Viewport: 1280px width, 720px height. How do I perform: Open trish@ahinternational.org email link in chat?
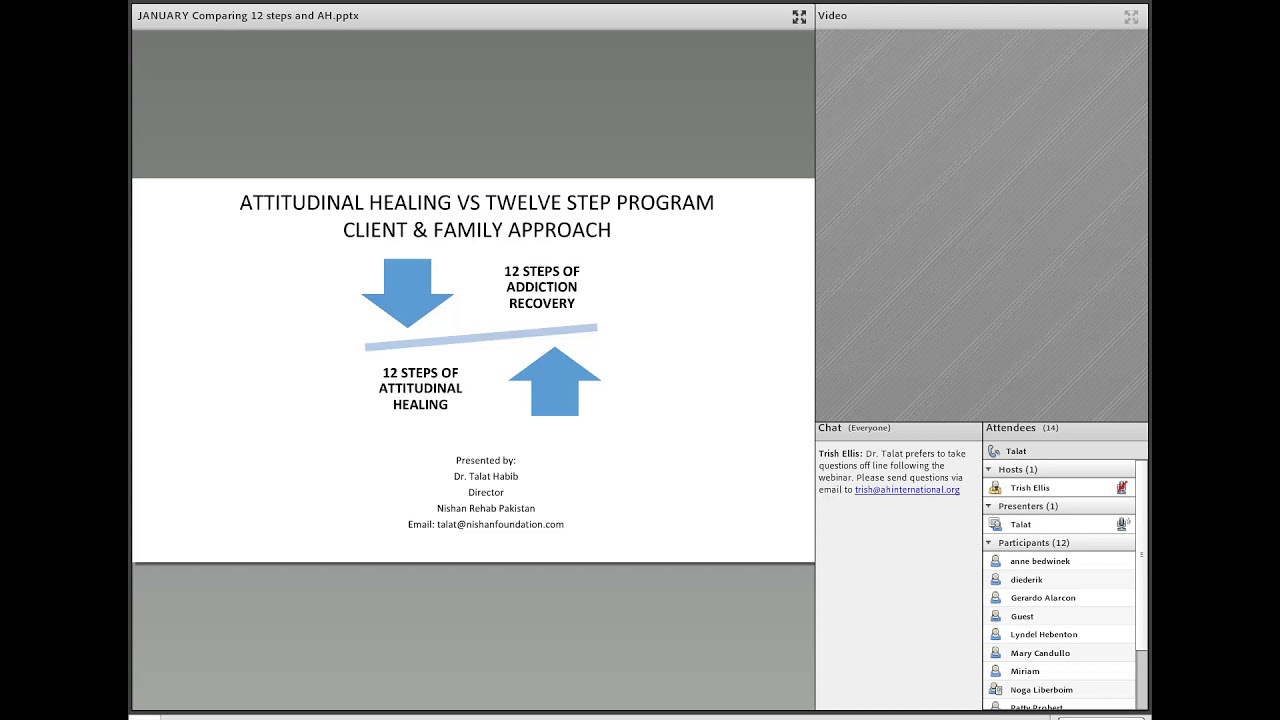pos(907,490)
